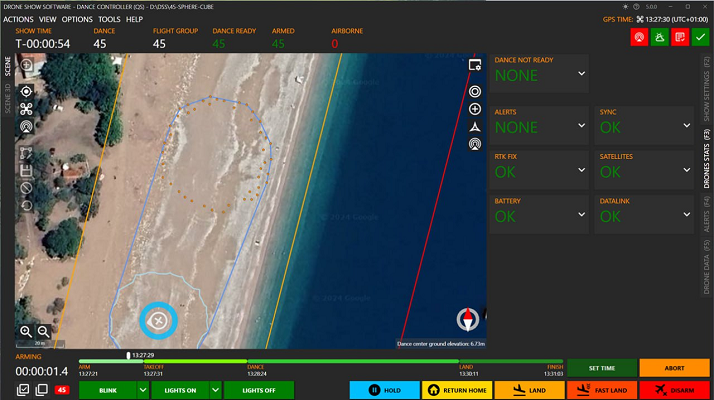The image size is (714, 400).
Task: Click the drone formation icon in the left map toolbar
Action: point(26,109)
